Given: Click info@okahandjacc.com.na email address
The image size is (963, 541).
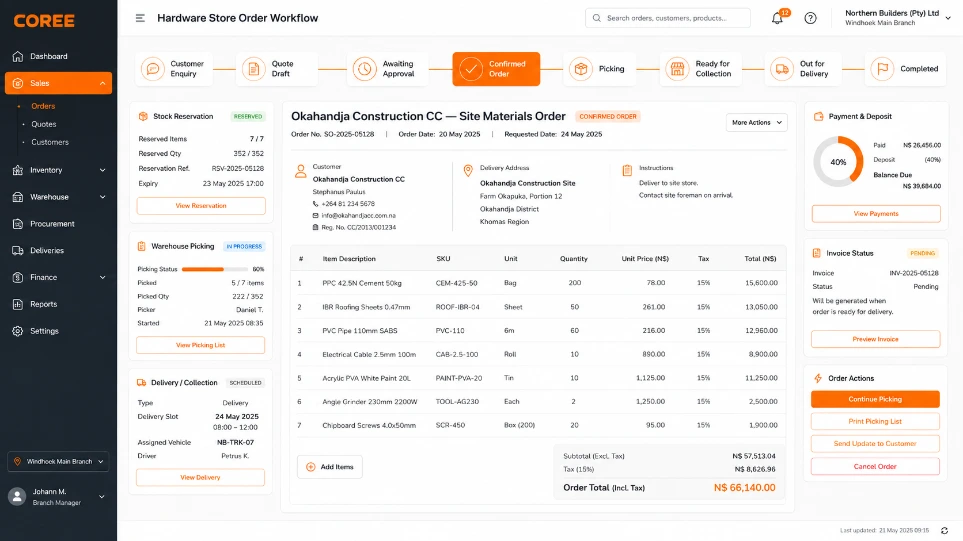Looking at the screenshot, I should 359,216.
